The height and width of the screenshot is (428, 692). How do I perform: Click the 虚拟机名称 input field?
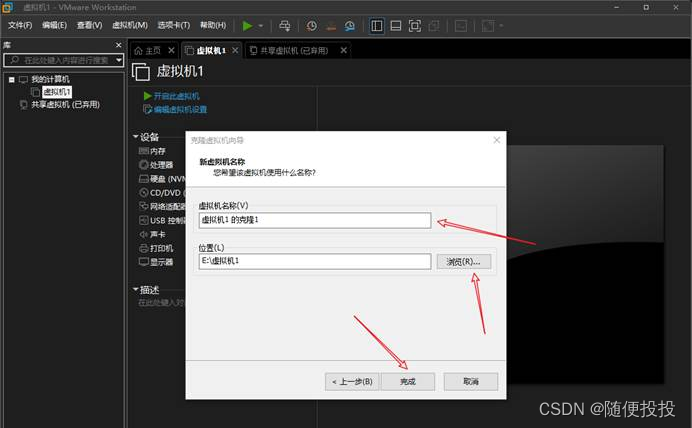[315, 220]
